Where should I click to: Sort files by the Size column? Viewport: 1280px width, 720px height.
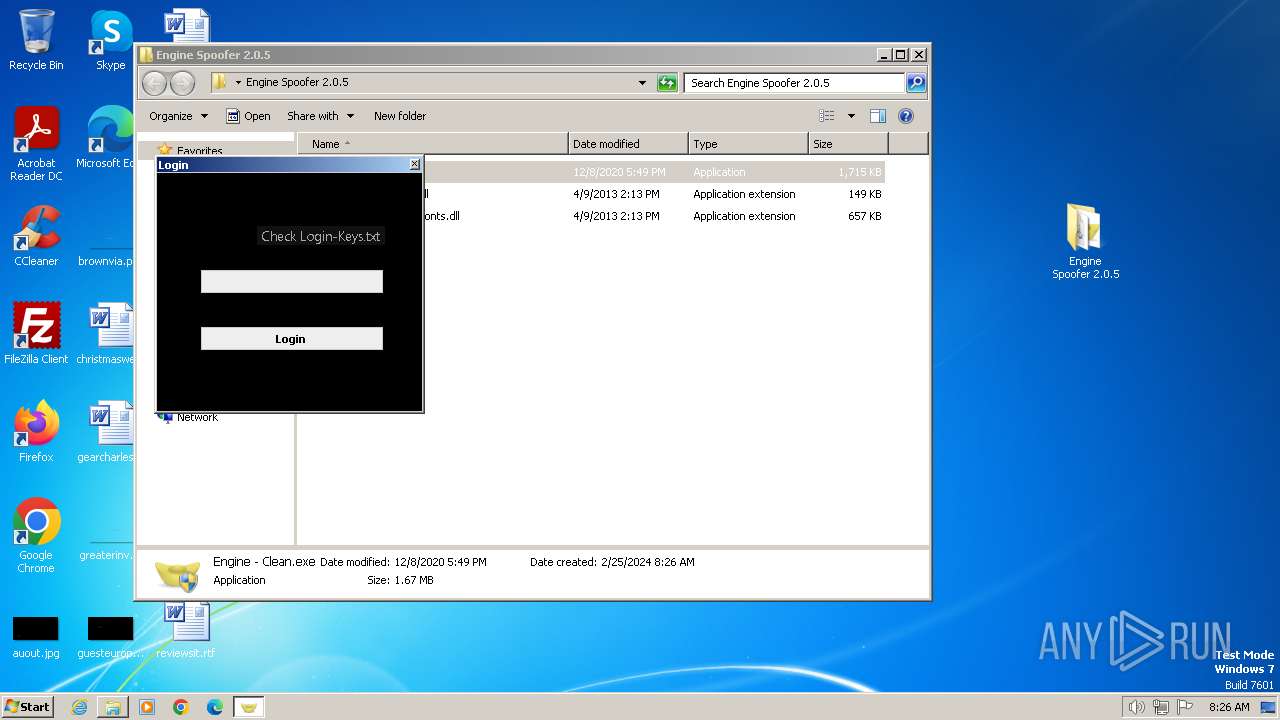[848, 144]
